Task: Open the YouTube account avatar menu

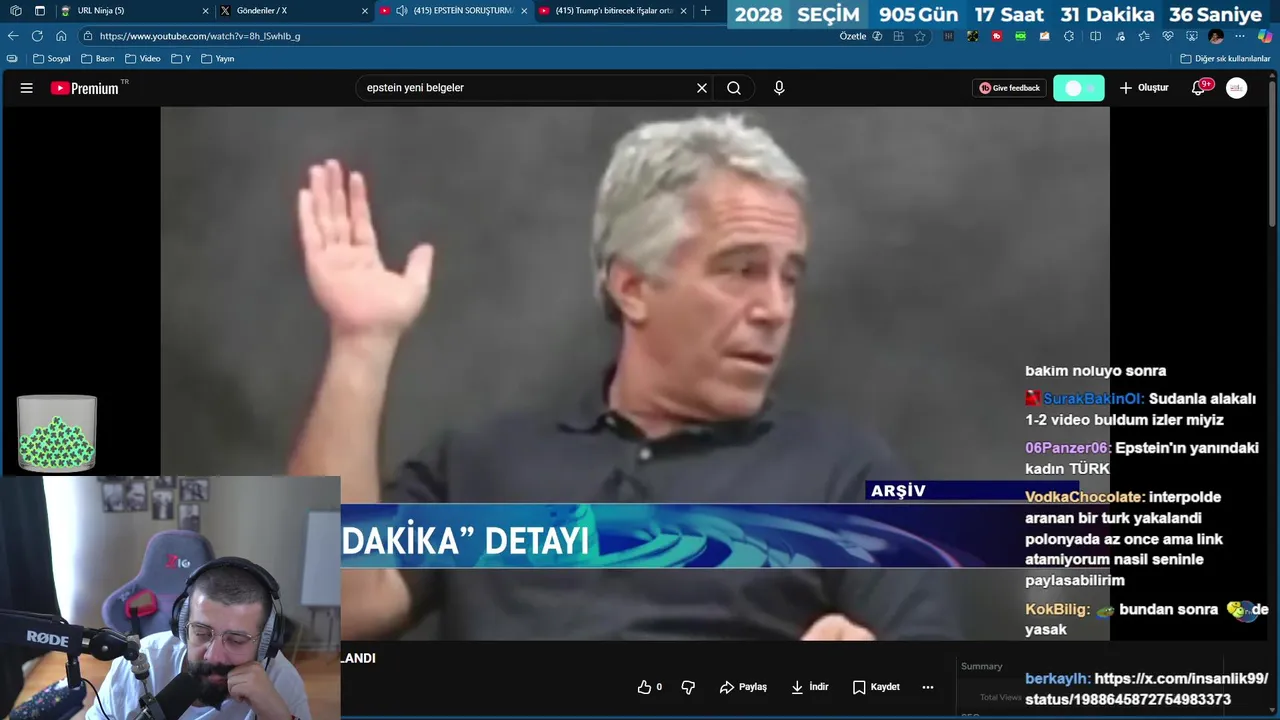Action: pyautogui.click(x=1237, y=88)
